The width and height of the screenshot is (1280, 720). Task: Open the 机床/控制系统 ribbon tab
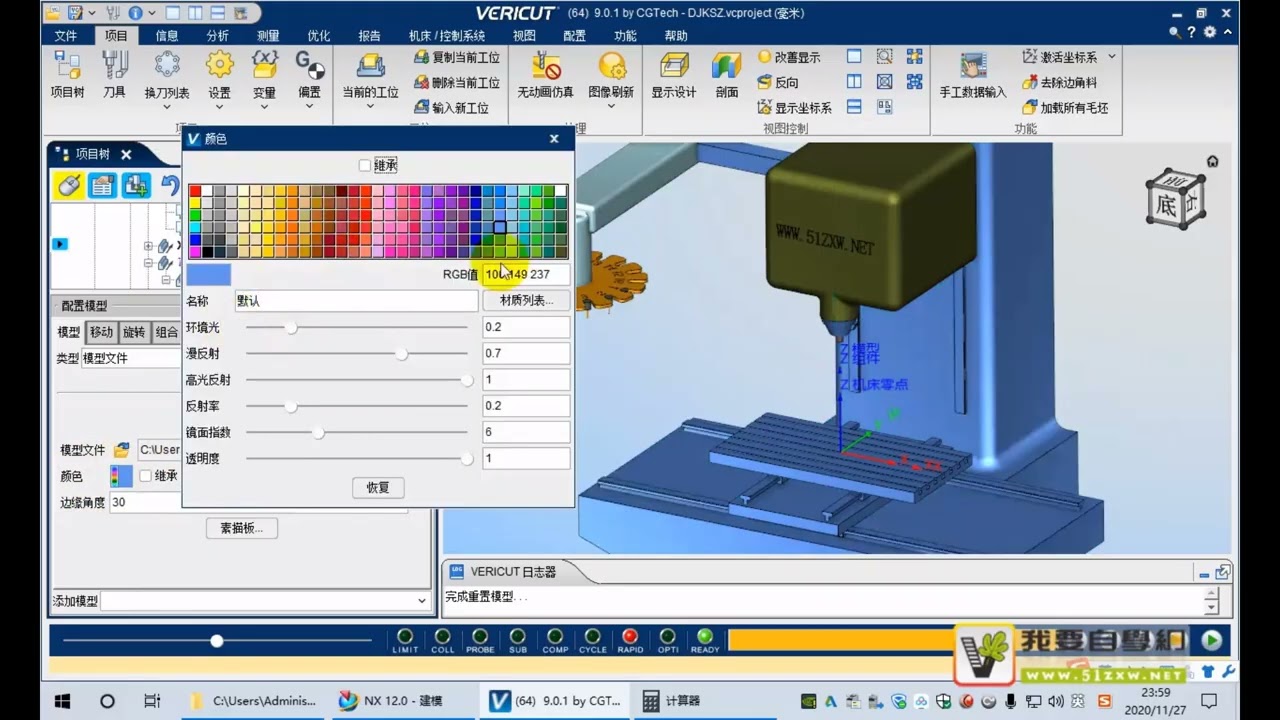coord(447,35)
